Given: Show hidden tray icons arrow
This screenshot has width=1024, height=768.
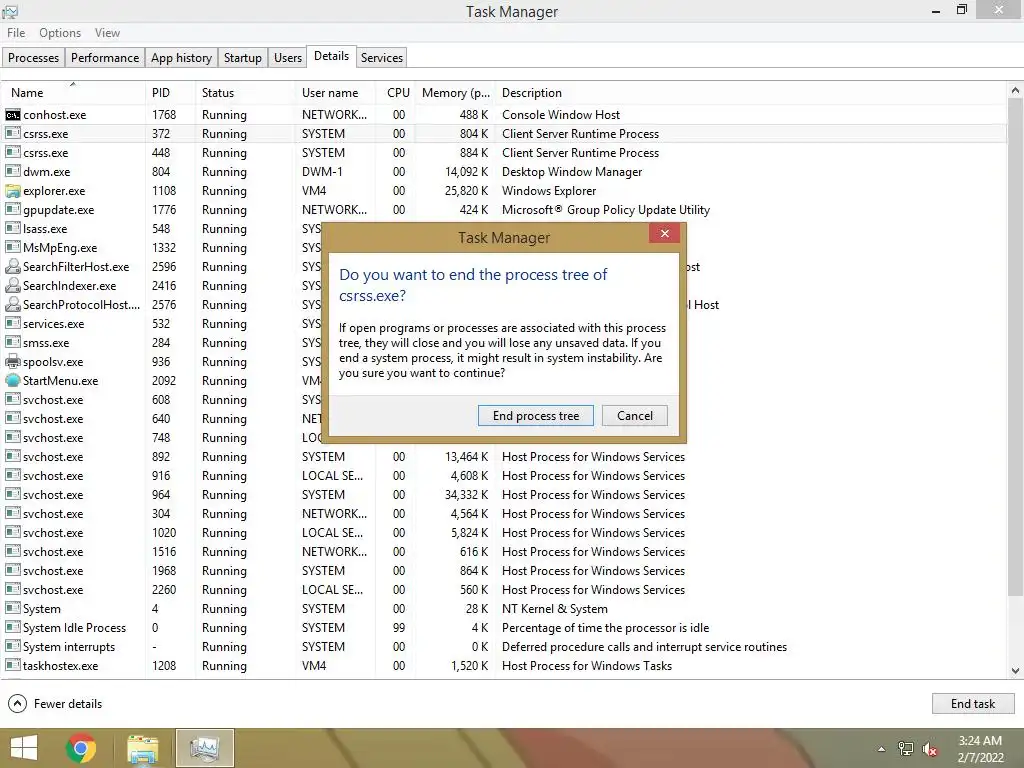Looking at the screenshot, I should tap(881, 749).
